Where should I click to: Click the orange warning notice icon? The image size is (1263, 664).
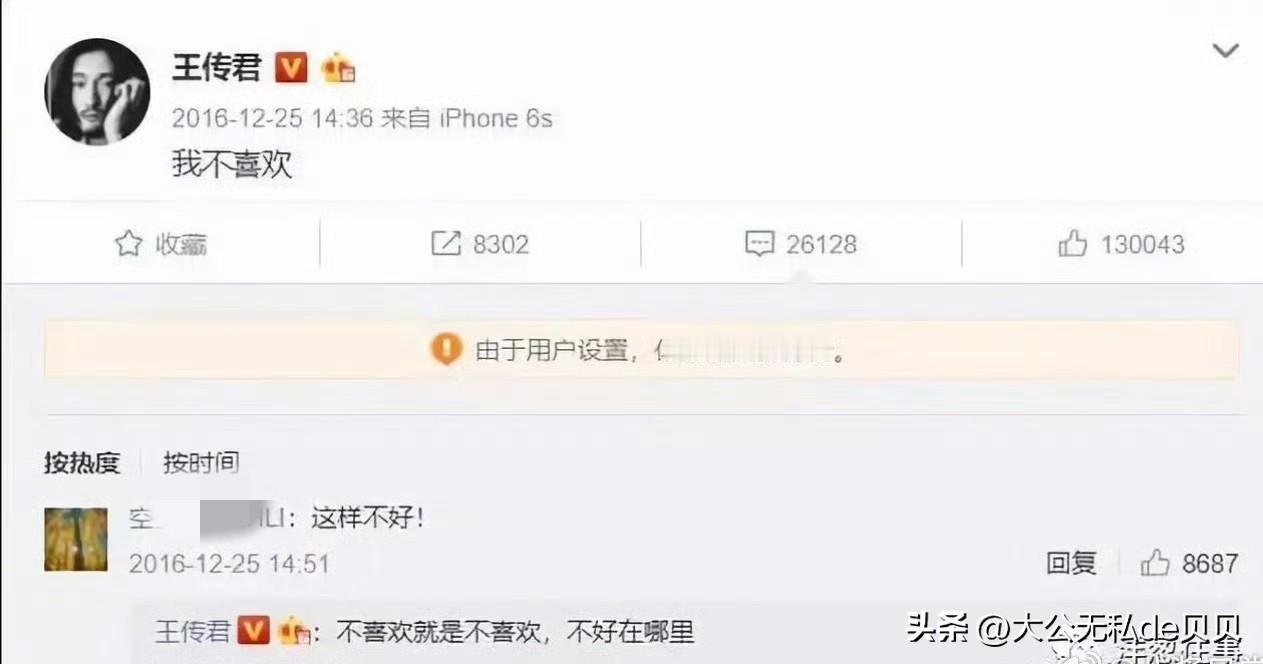pos(446,349)
